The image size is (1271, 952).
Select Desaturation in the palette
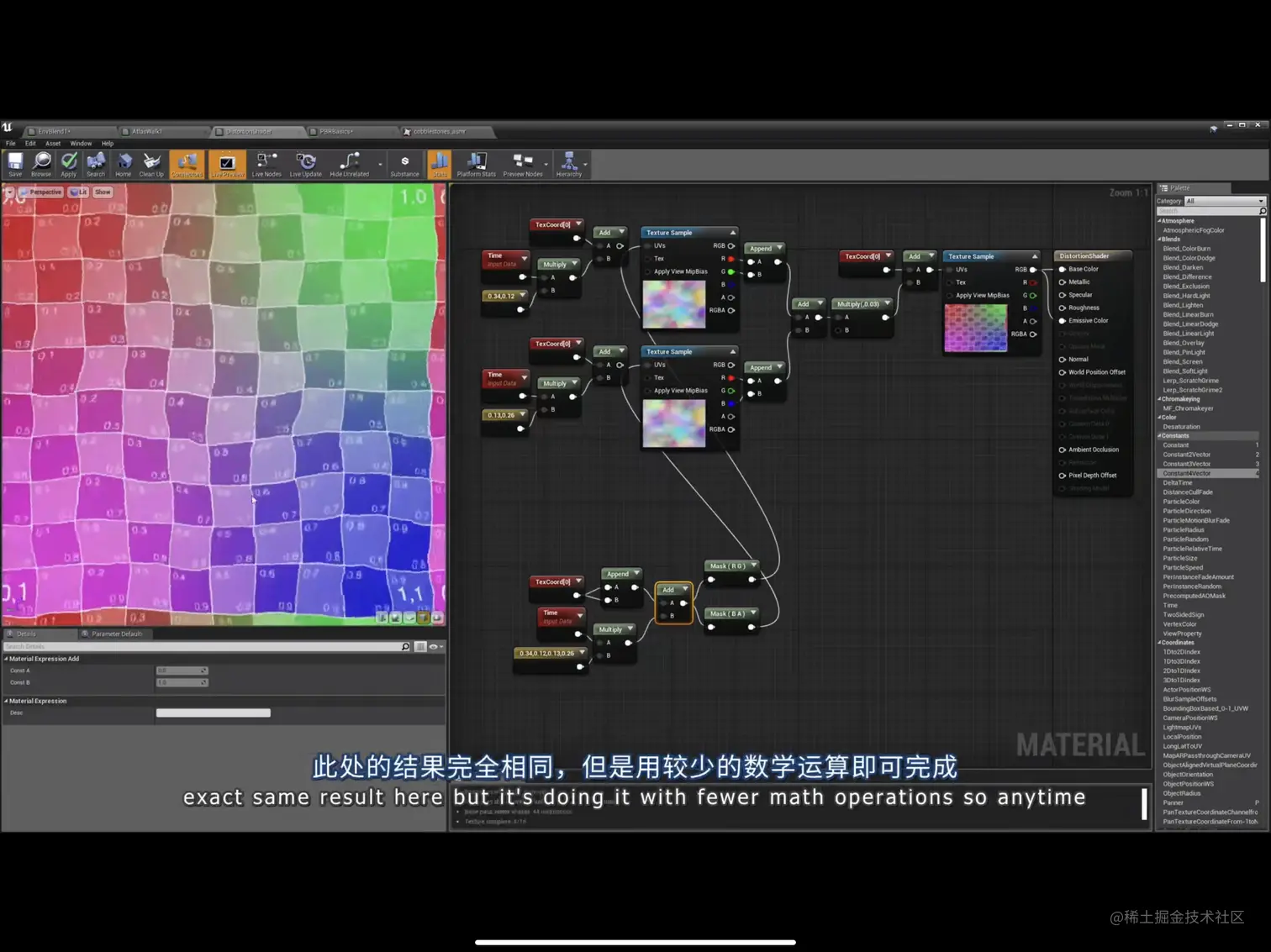click(x=1182, y=427)
